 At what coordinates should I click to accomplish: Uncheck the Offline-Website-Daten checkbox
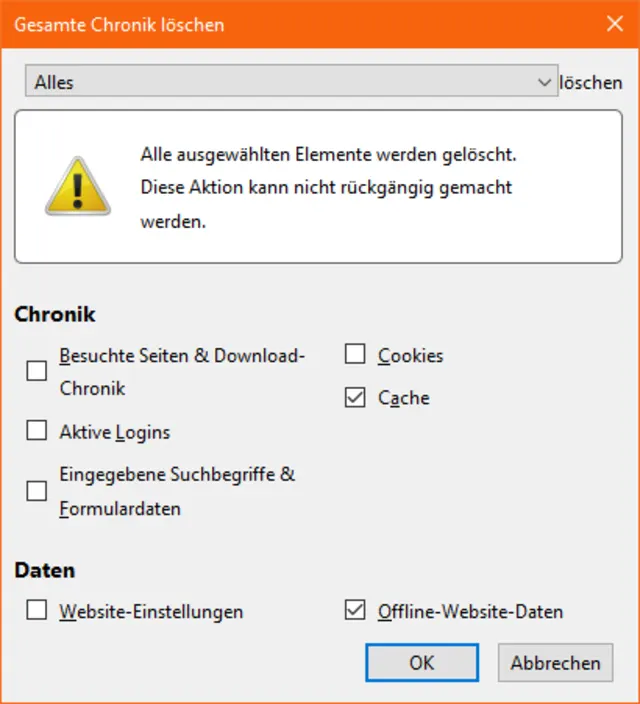355,609
